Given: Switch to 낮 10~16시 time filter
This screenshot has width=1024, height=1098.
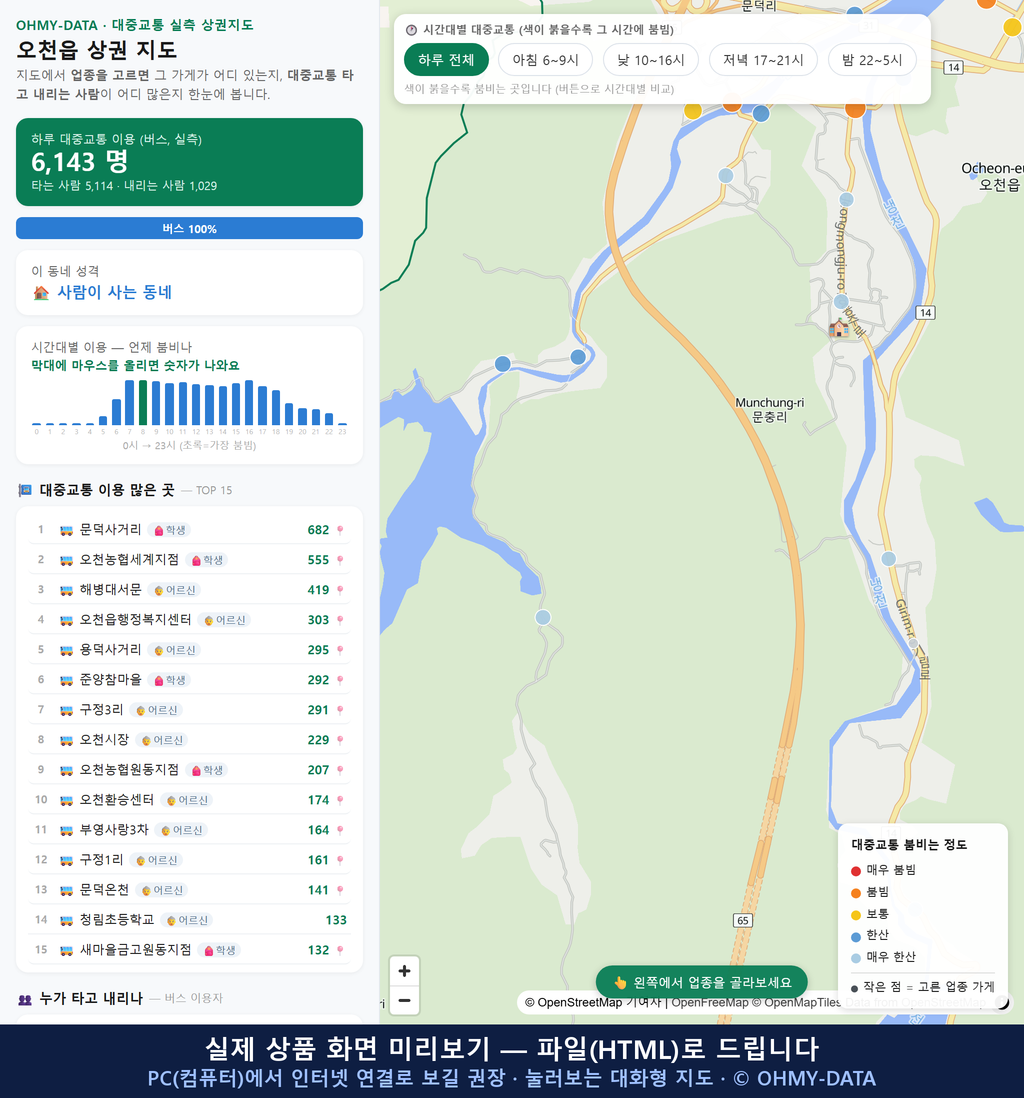Looking at the screenshot, I should click(x=651, y=60).
